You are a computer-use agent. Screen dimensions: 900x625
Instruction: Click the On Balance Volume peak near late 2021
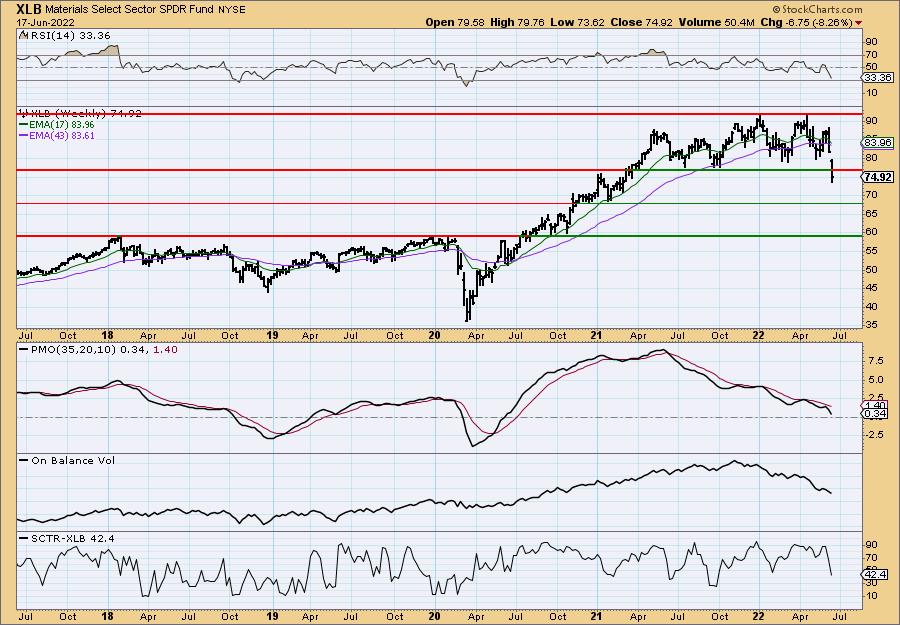click(x=734, y=461)
